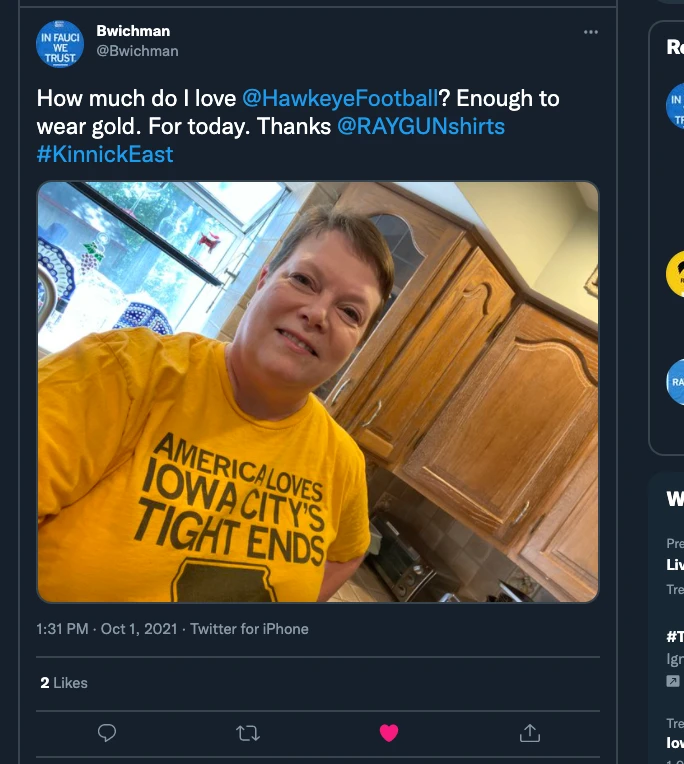684x764 pixels.
Task: Click the @Bwichman handle
Action: pyautogui.click(x=137, y=51)
